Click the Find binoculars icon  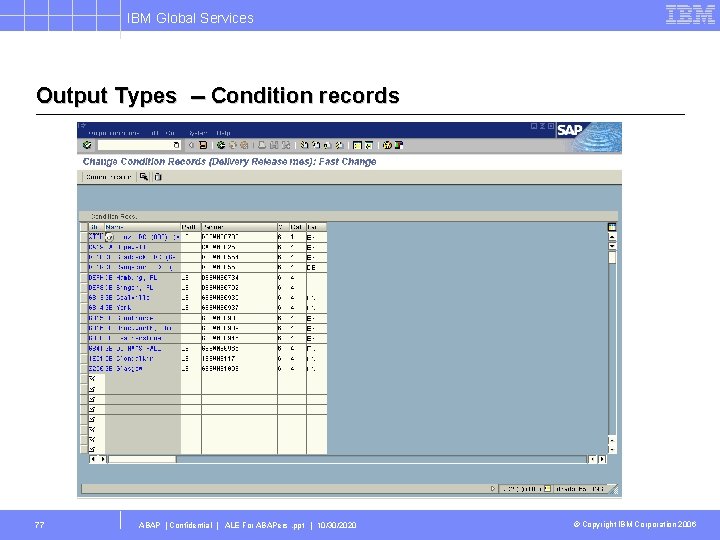pos(274,145)
